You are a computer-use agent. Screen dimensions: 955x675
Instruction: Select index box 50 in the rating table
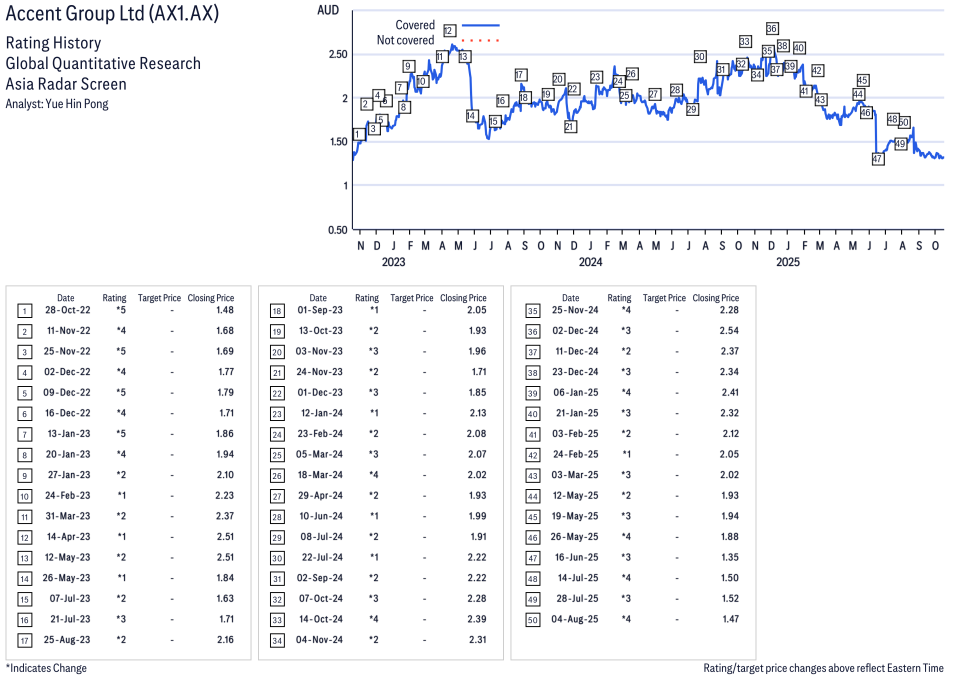point(530,619)
